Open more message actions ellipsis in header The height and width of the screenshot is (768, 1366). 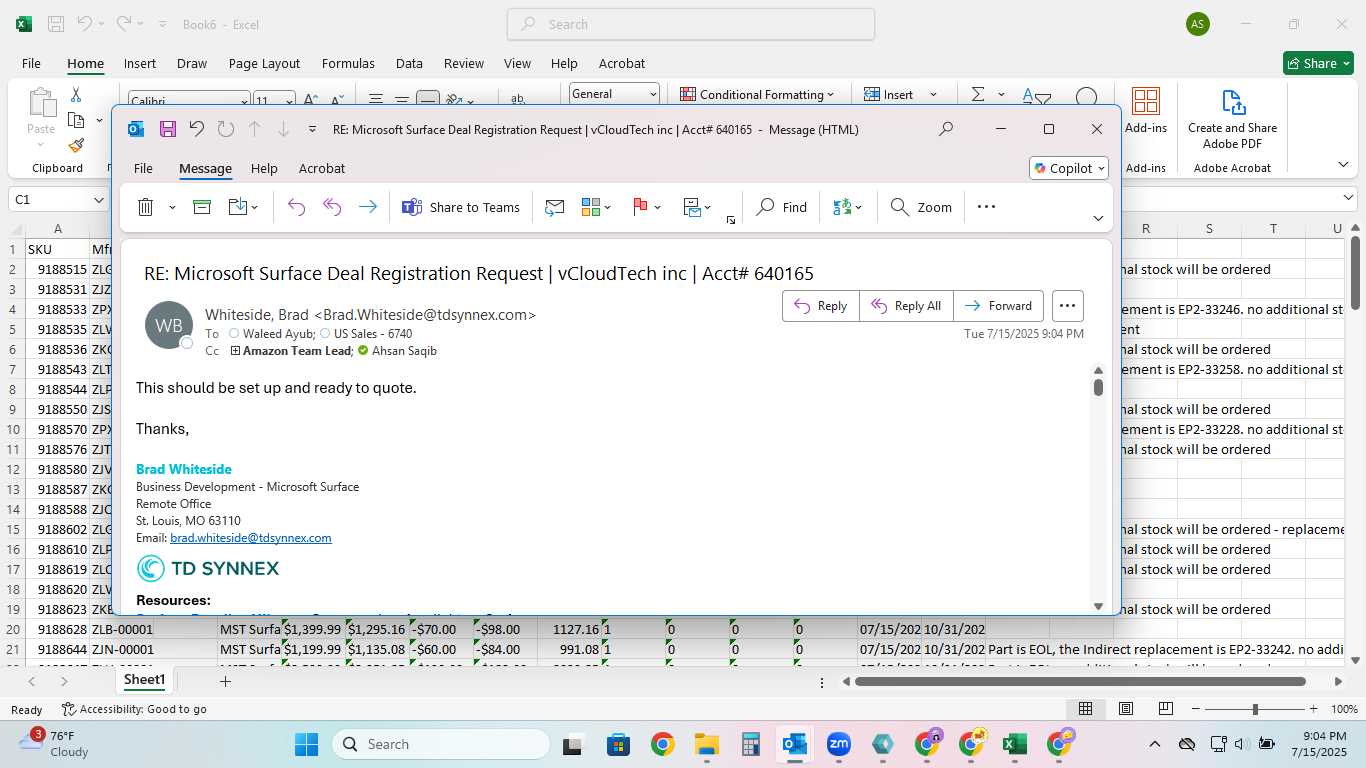(1067, 306)
